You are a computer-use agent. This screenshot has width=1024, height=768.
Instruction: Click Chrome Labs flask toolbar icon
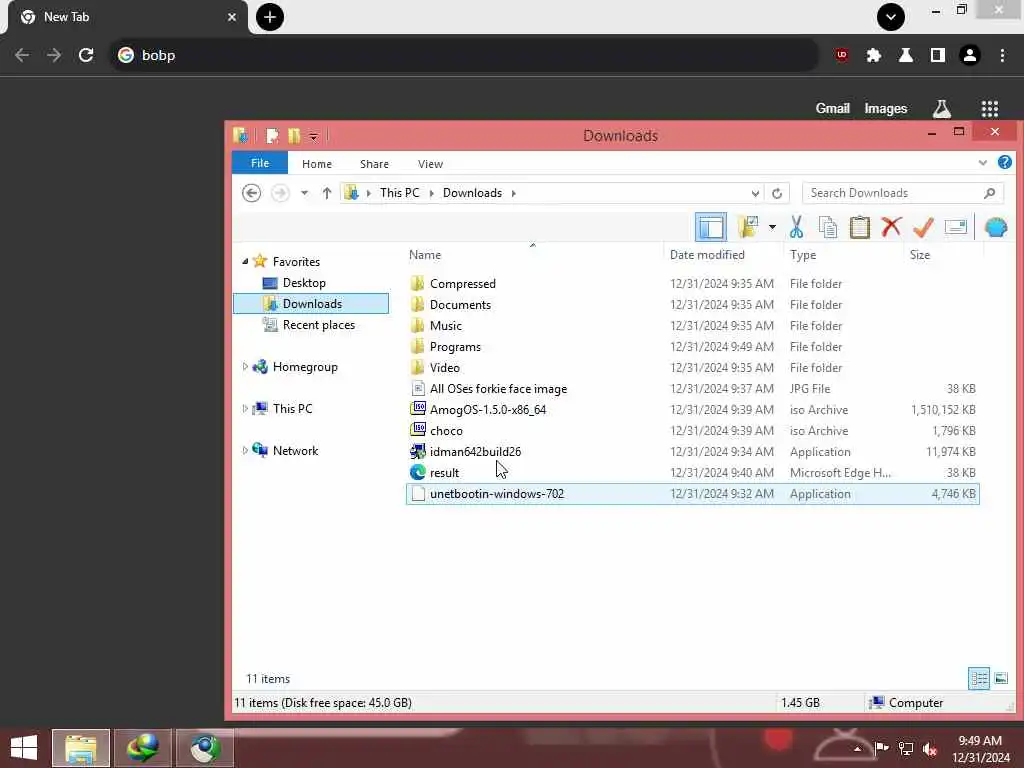[x=905, y=55]
